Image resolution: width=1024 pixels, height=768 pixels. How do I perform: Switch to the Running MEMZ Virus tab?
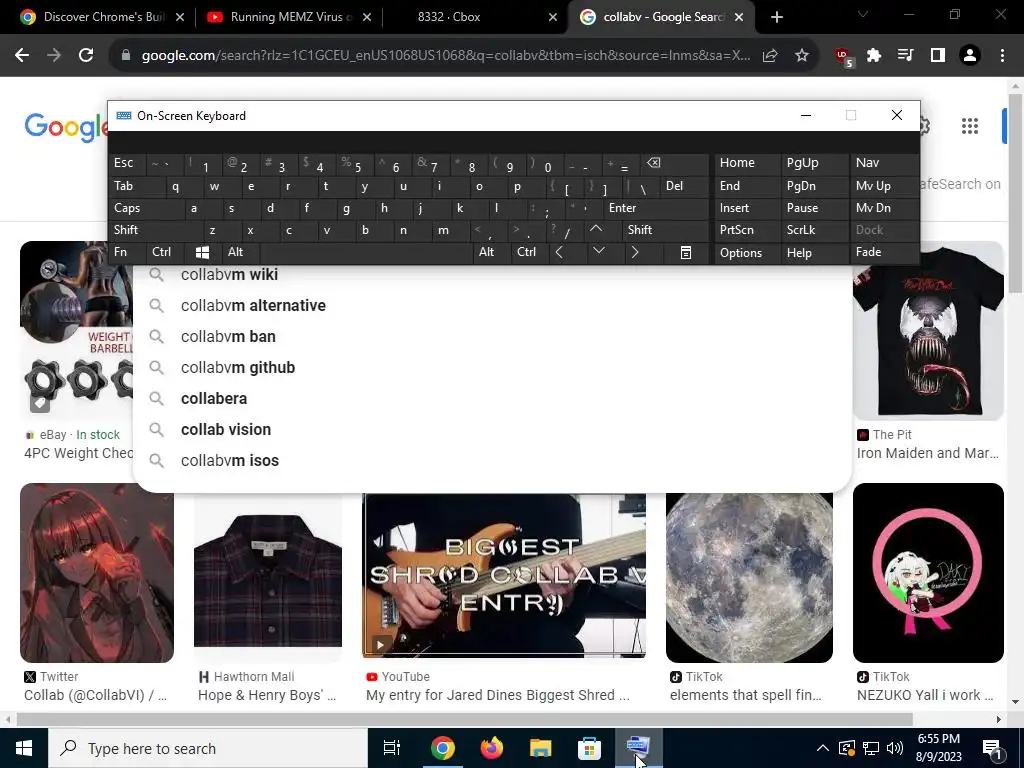pyautogui.click(x=291, y=17)
